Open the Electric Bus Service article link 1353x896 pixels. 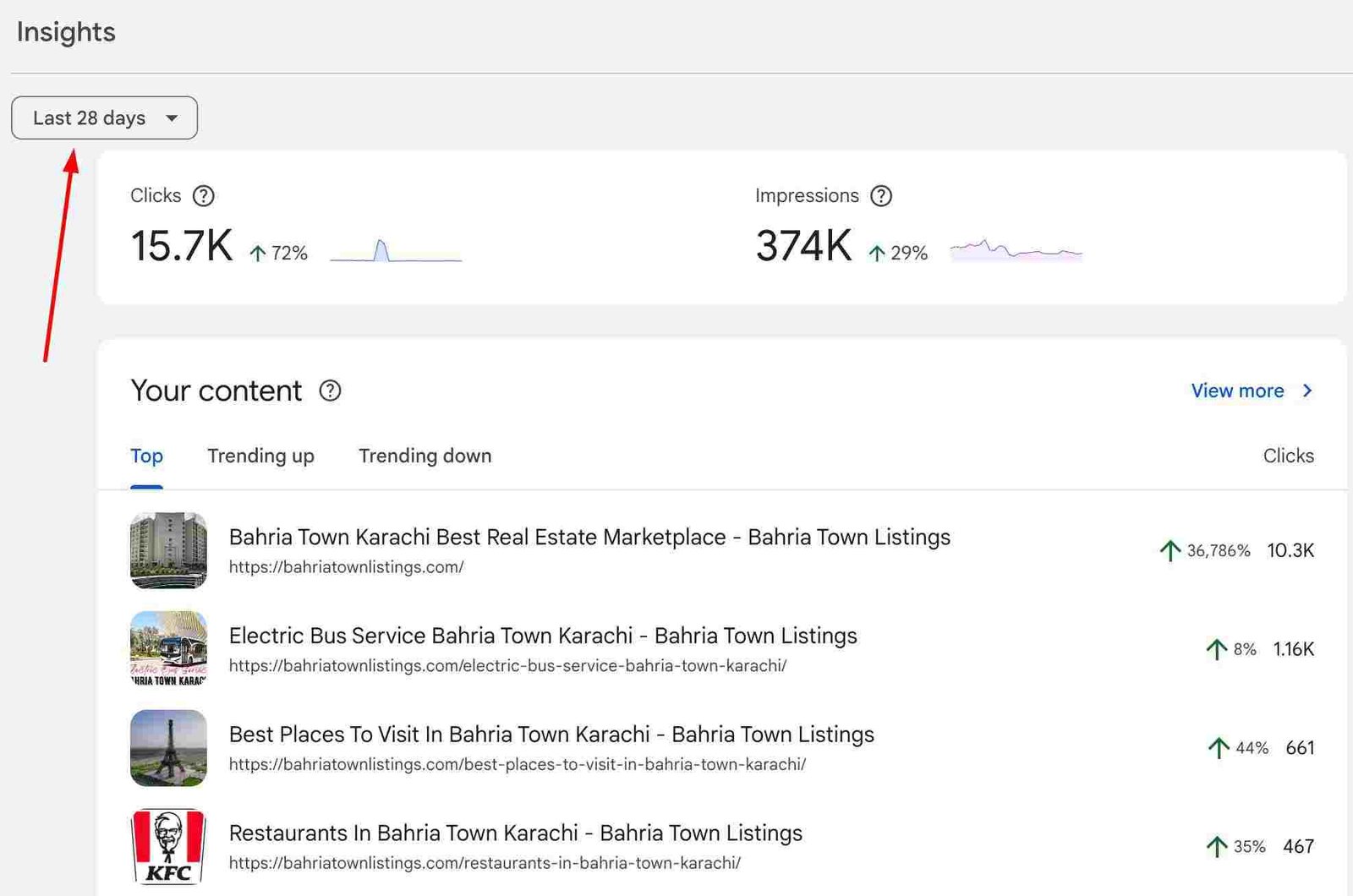tap(543, 636)
